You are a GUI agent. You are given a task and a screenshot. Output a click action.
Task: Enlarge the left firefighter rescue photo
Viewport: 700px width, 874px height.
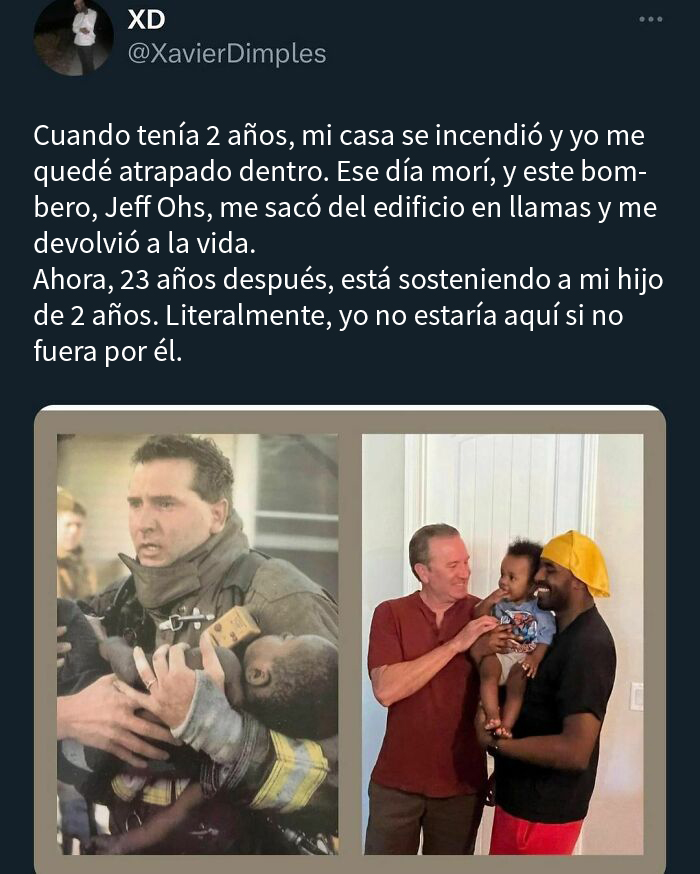[197, 644]
